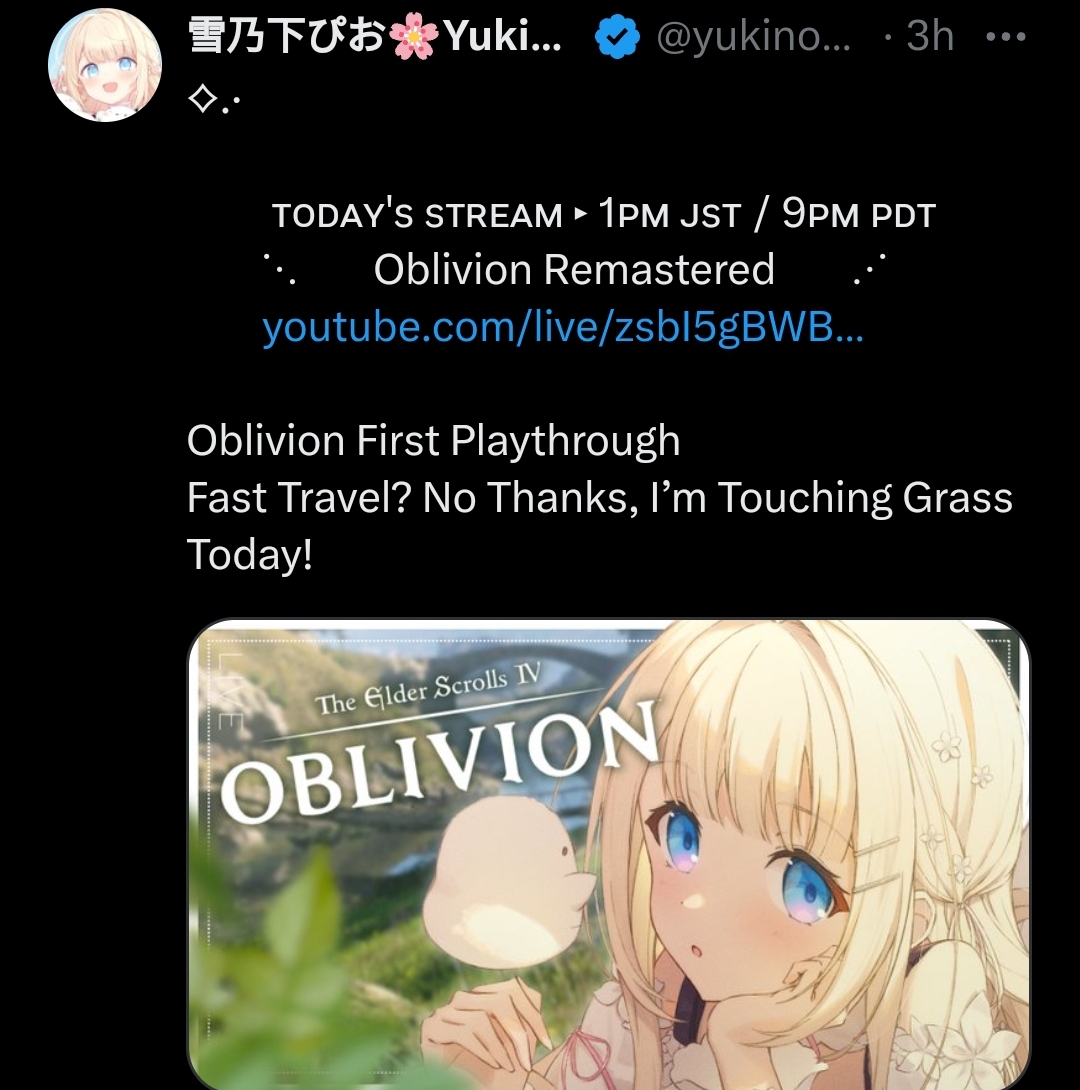Click the vertical LIVE label on the thumbnail
Viewport: 1080px width, 1090px height.
click(x=229, y=691)
